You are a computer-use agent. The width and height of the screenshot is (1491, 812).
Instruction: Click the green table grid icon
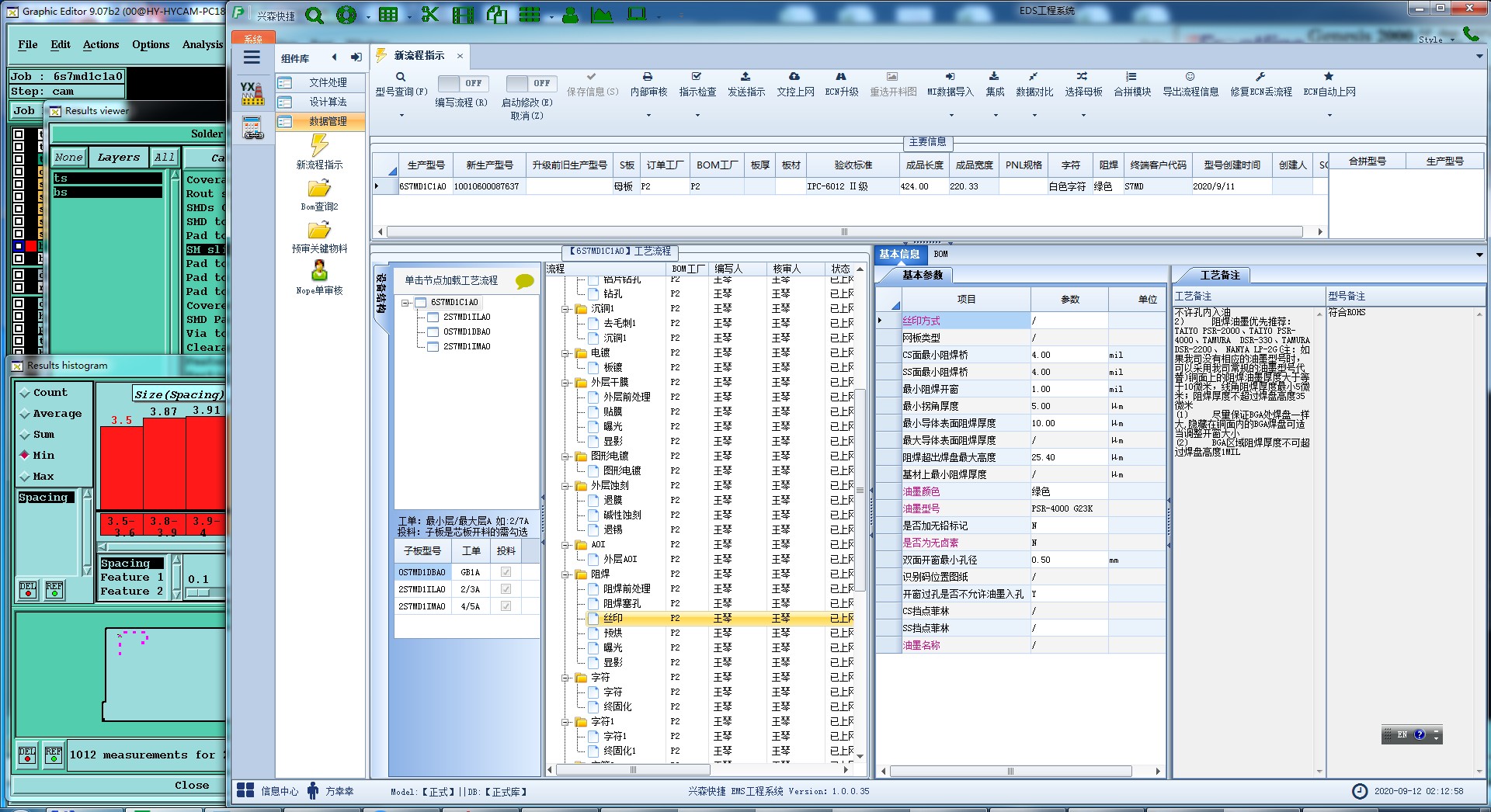coord(388,15)
